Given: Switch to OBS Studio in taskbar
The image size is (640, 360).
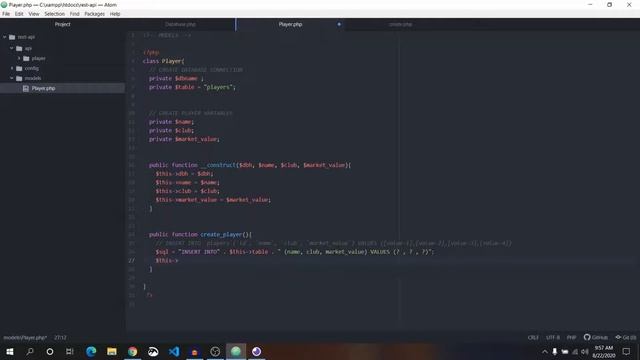Looking at the screenshot, I should pyautogui.click(x=215, y=351).
